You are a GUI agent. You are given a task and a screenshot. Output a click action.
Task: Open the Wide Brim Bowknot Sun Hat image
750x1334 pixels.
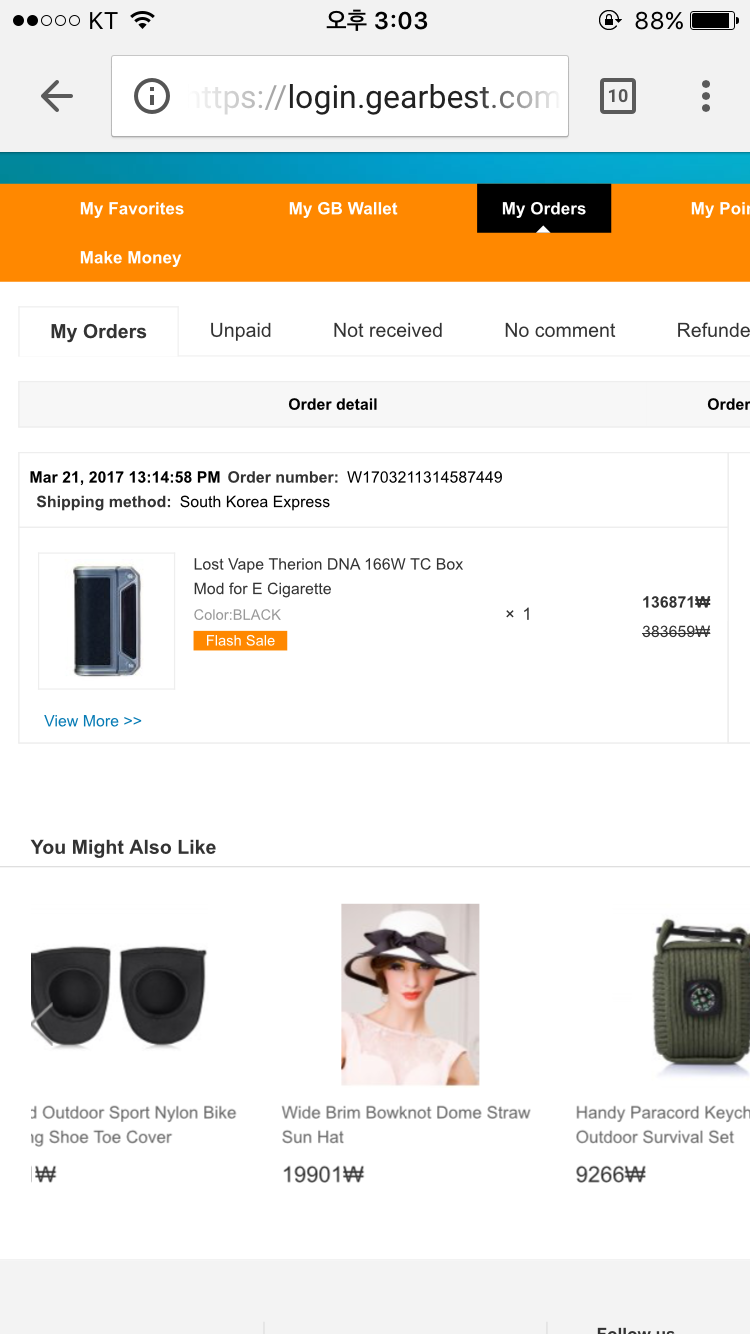click(410, 994)
